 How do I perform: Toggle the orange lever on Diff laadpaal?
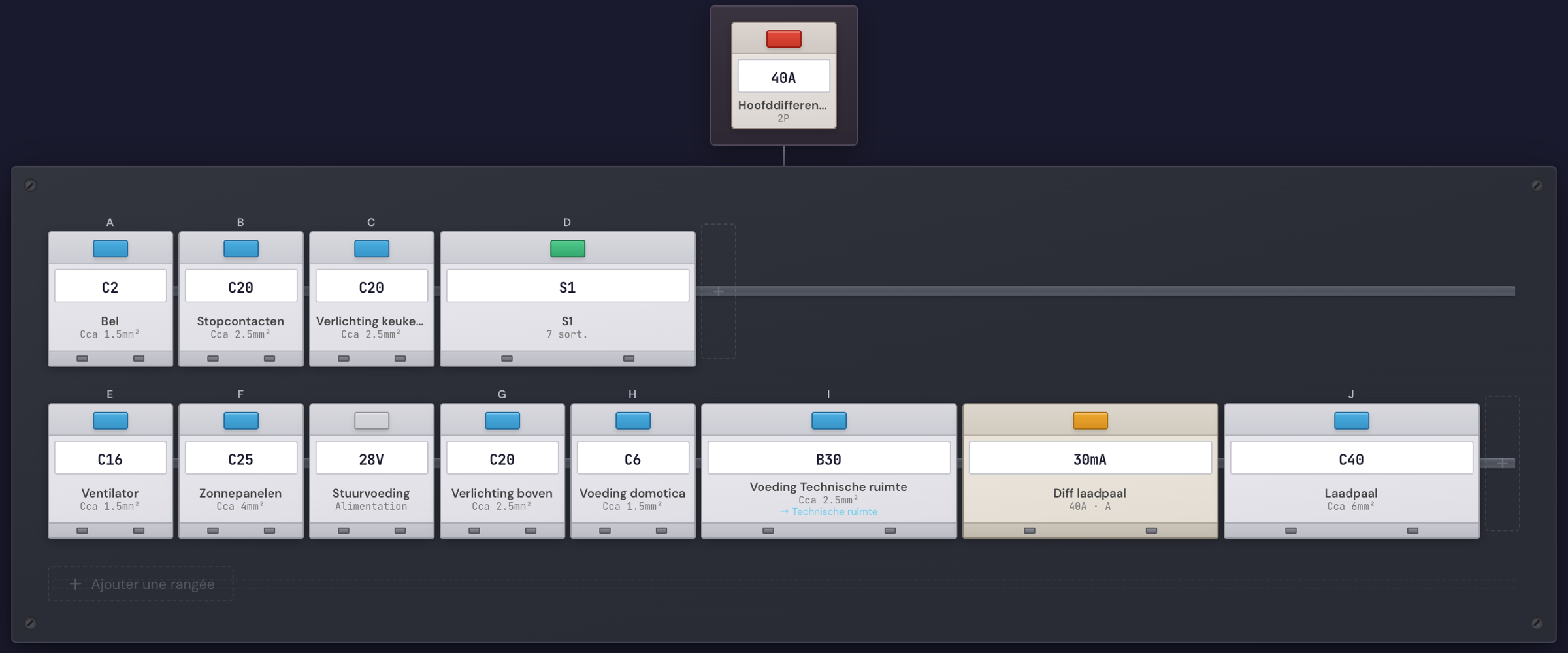coord(1090,421)
